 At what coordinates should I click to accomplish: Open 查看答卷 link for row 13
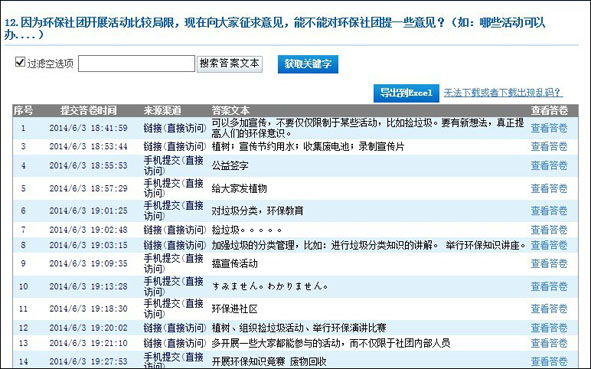click(549, 343)
